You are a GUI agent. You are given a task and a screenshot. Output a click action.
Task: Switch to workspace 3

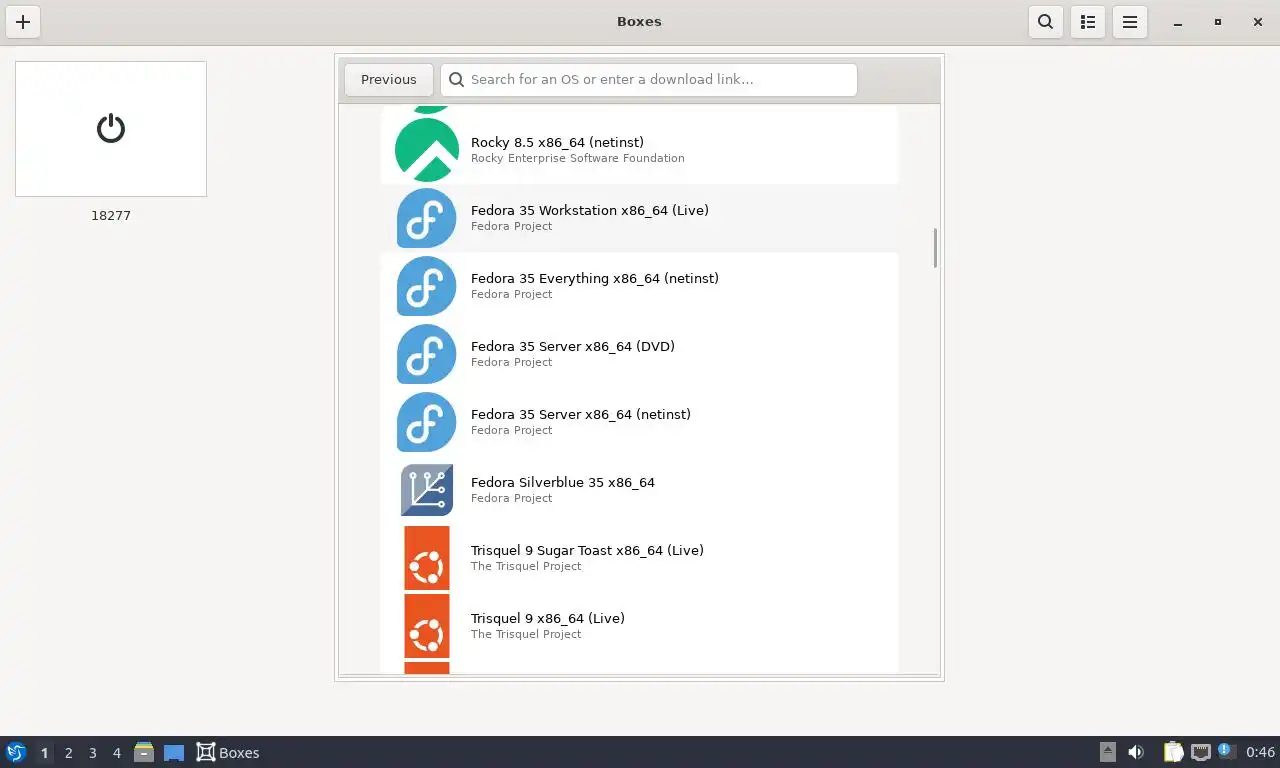(93, 753)
